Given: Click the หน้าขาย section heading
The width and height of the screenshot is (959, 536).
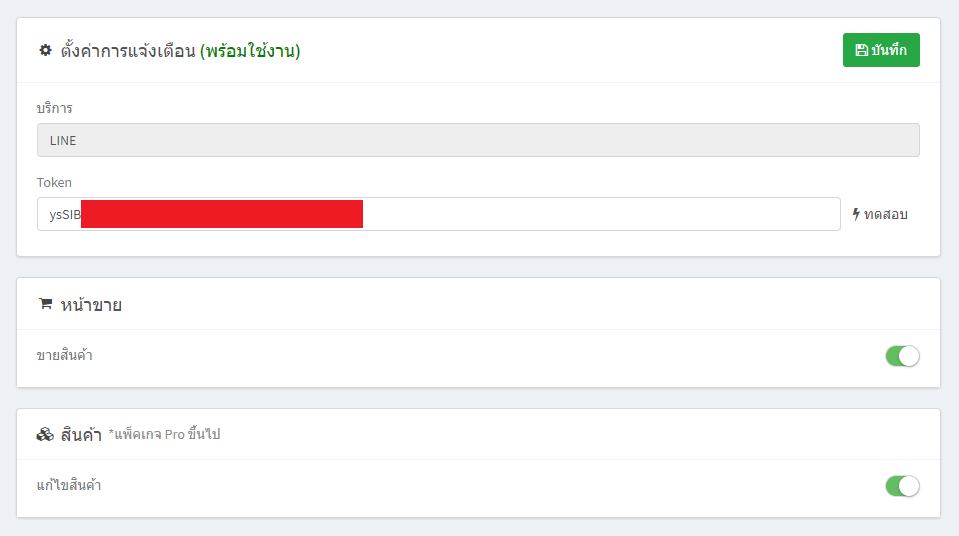Looking at the screenshot, I should pyautogui.click(x=91, y=305).
